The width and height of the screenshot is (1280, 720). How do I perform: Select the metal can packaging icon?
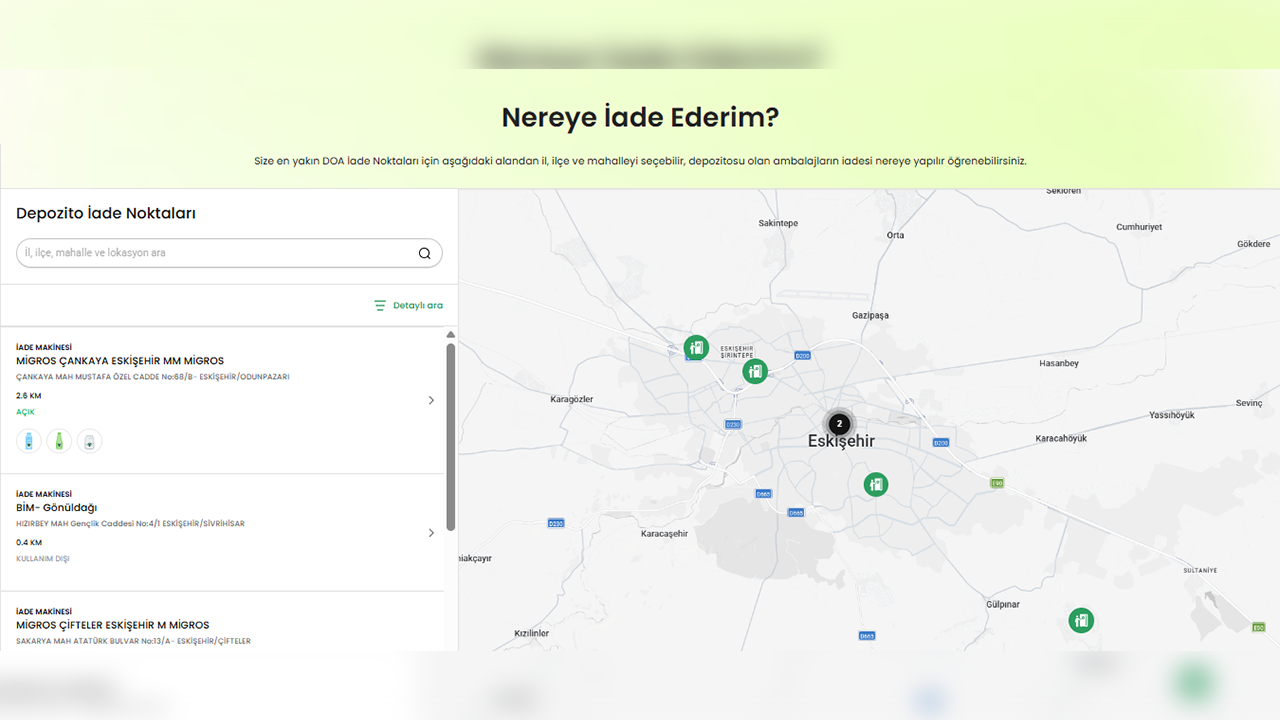pos(89,441)
